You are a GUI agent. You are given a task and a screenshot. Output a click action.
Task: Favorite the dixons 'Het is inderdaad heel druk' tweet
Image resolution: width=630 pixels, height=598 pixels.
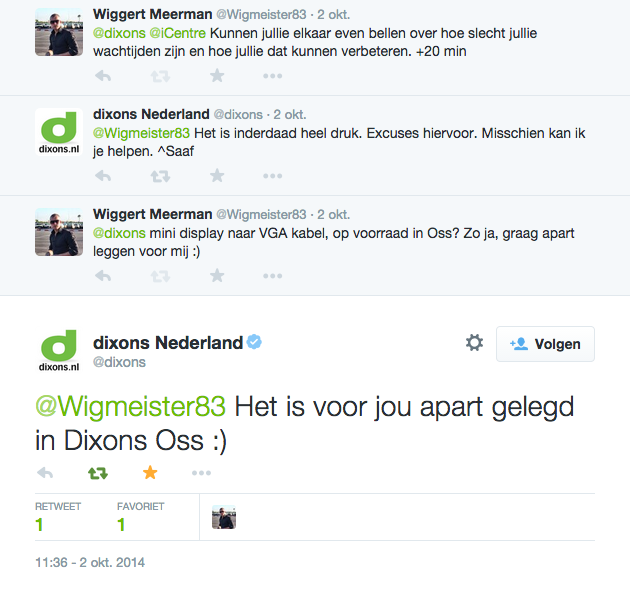pos(217,176)
